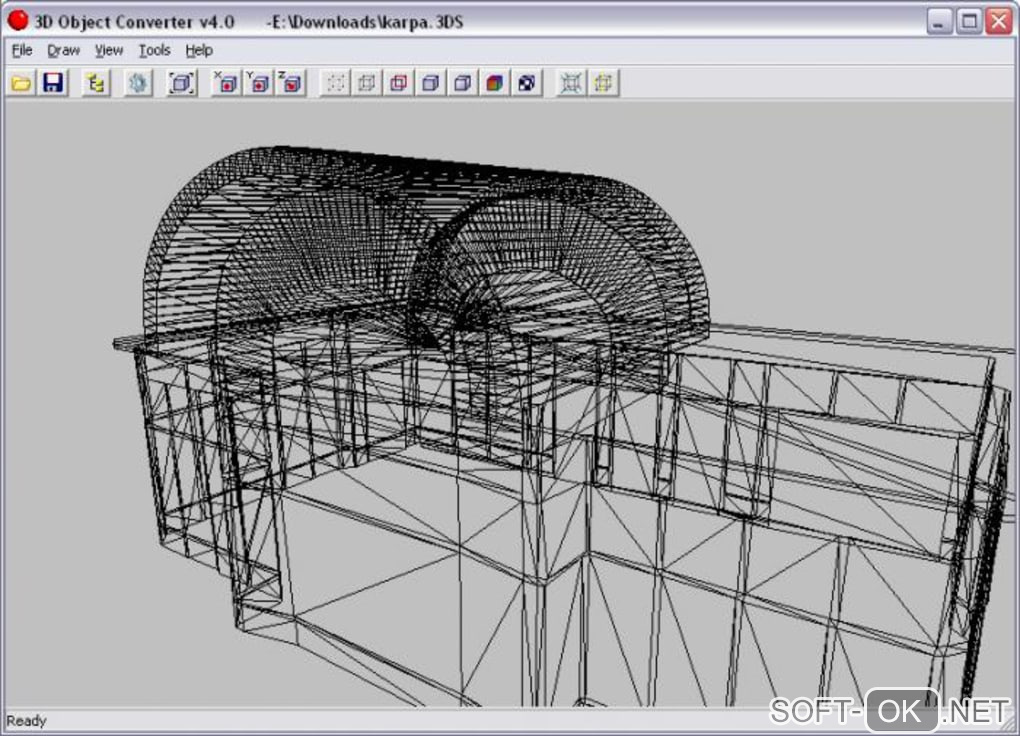
Task: Select the checkered textured cube mode
Action: tap(526, 83)
